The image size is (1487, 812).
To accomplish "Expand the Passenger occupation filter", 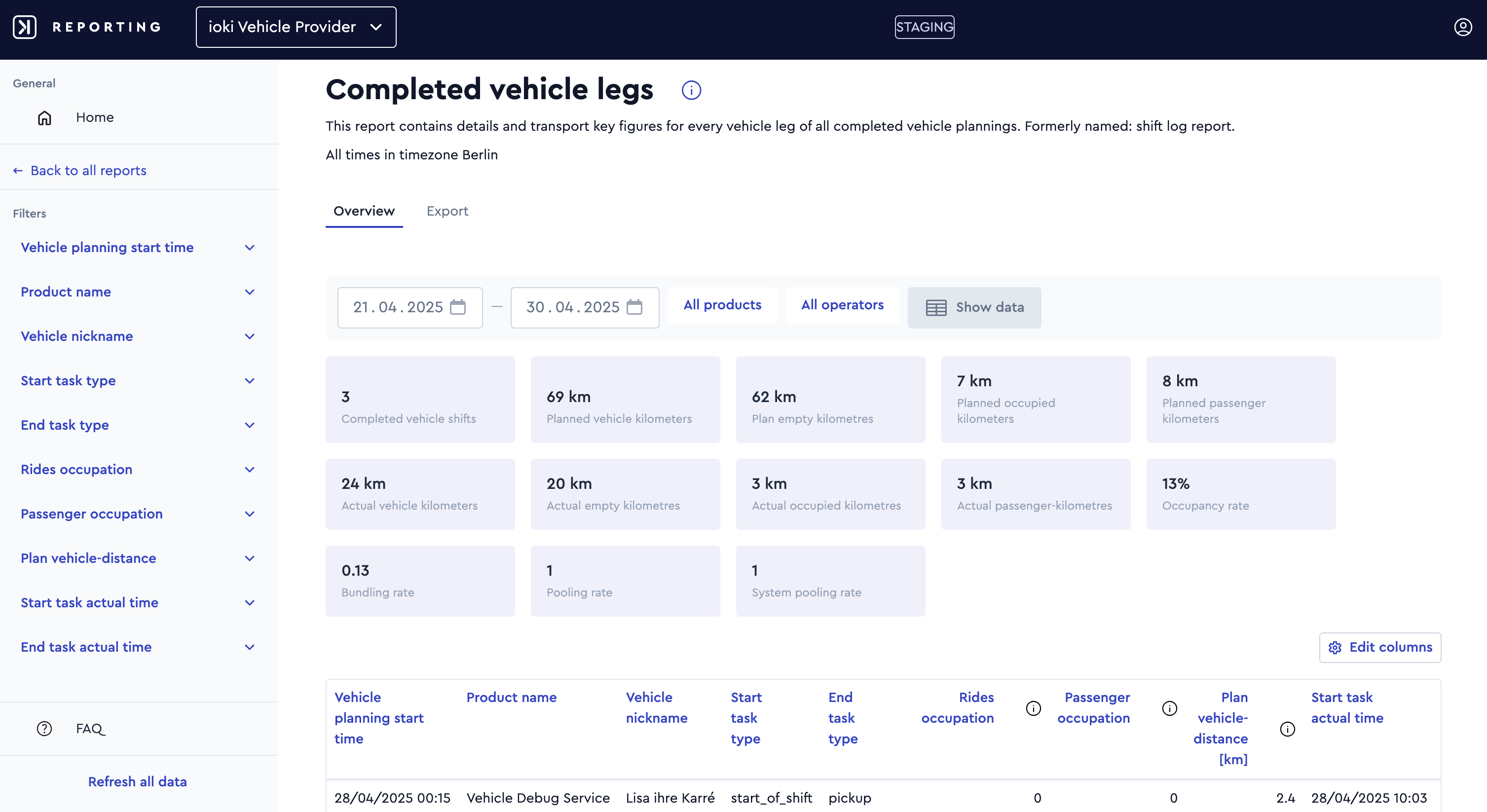I will pos(137,514).
